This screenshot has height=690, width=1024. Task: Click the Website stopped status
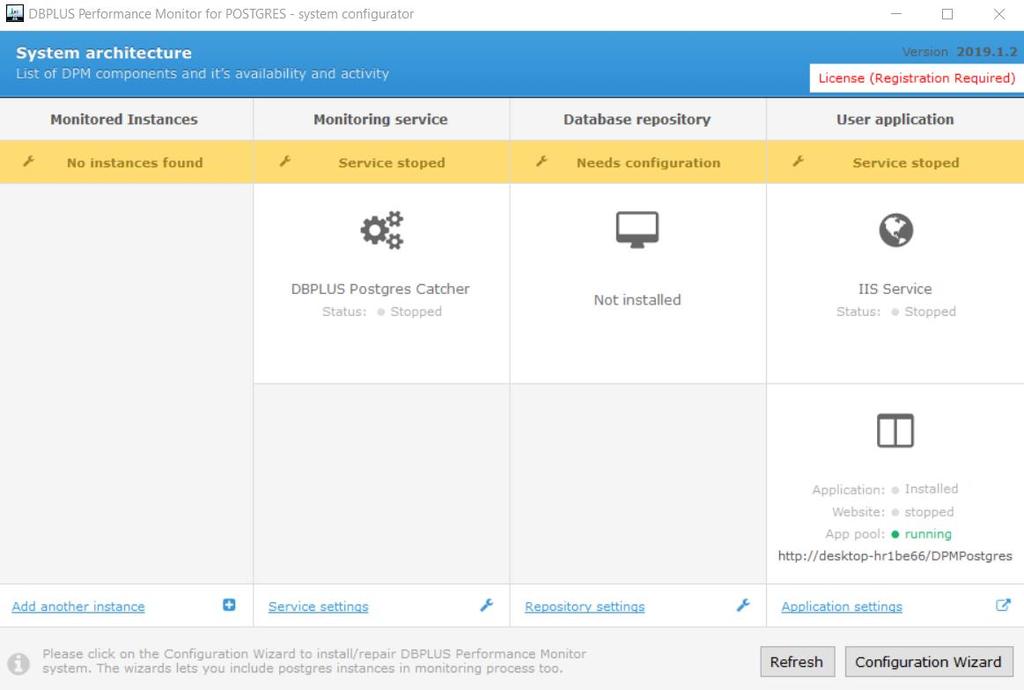coord(929,512)
